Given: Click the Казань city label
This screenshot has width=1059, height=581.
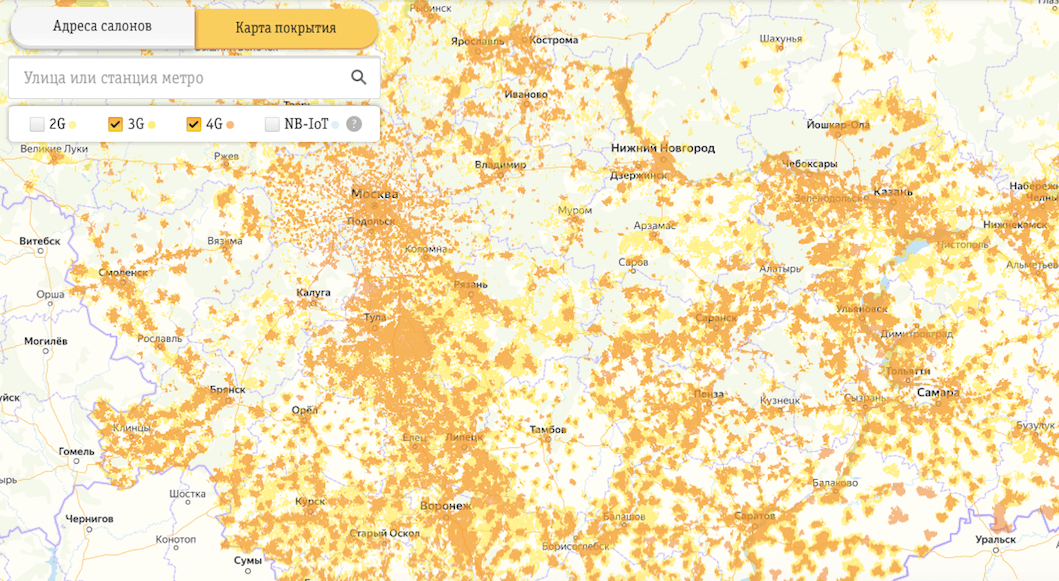Looking at the screenshot, I should point(891,191).
